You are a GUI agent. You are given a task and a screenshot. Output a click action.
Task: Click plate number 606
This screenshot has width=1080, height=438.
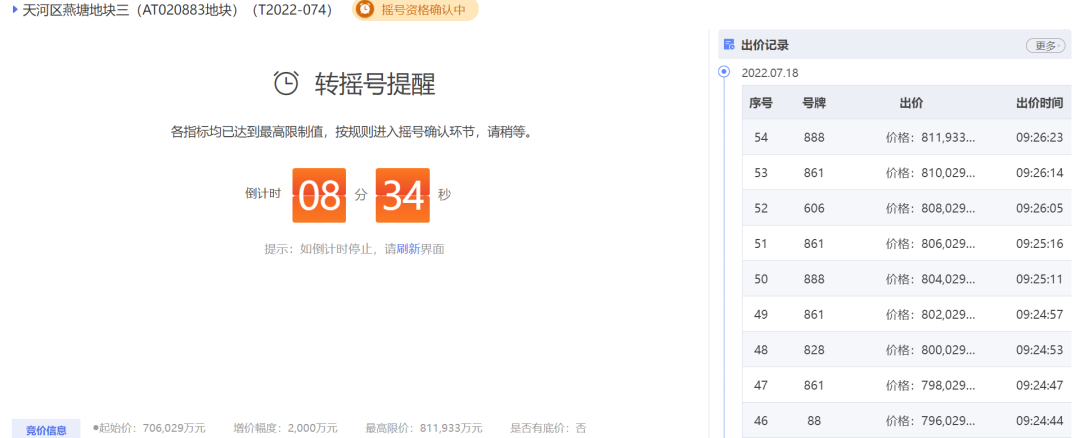click(814, 208)
